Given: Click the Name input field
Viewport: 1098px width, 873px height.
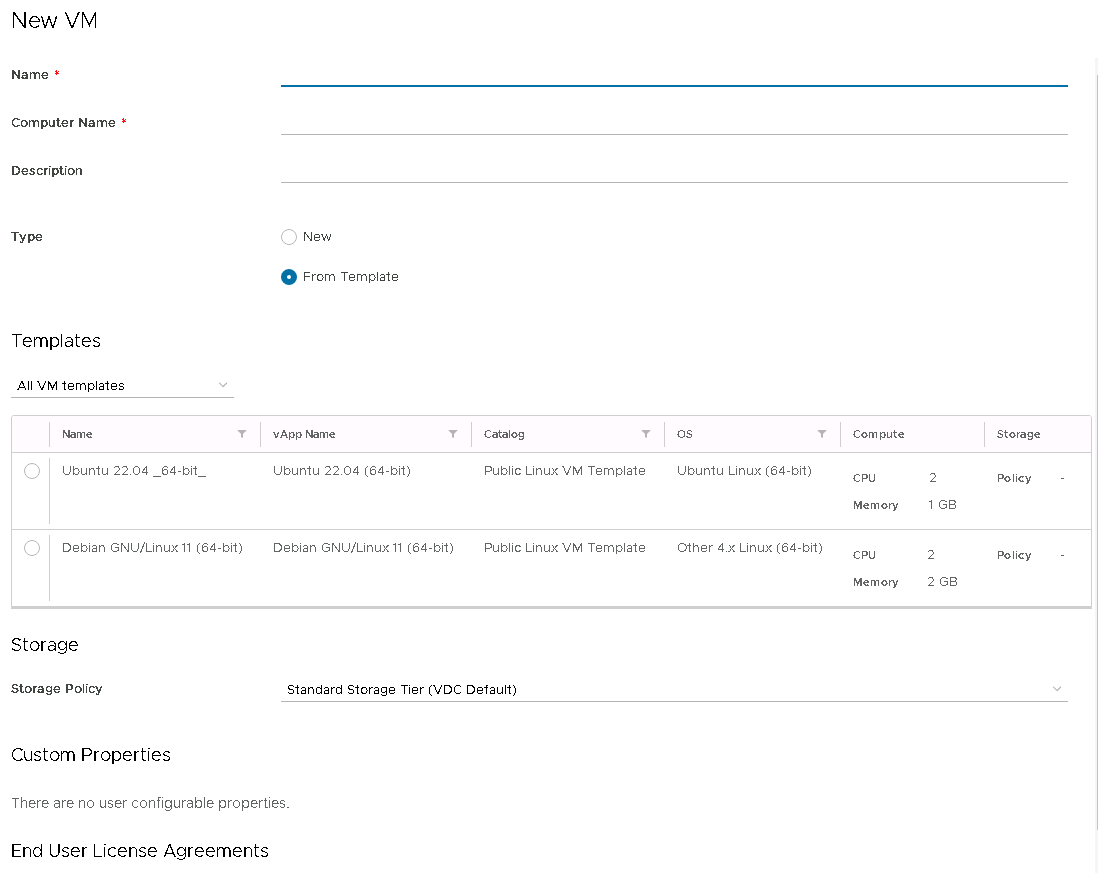Looking at the screenshot, I should tap(673, 75).
